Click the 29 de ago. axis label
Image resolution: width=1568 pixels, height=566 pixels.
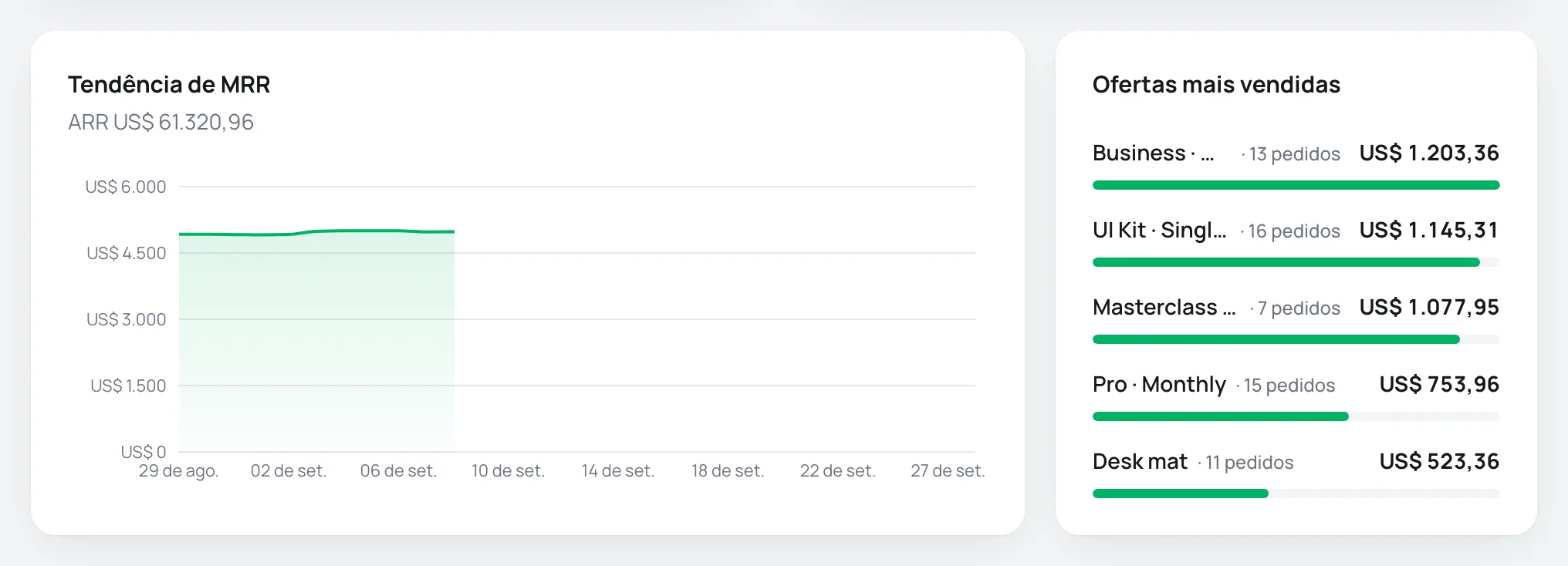click(x=179, y=470)
